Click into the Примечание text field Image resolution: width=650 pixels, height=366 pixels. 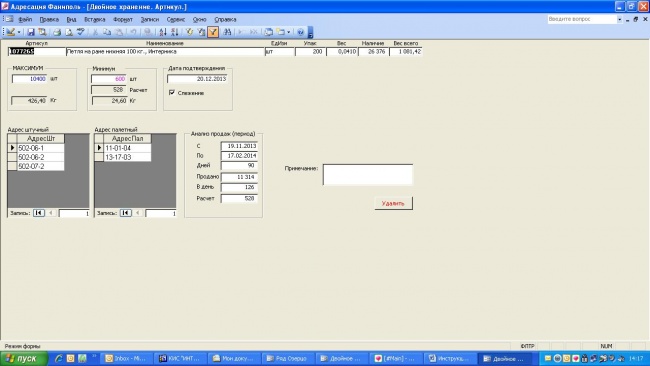[x=368, y=175]
